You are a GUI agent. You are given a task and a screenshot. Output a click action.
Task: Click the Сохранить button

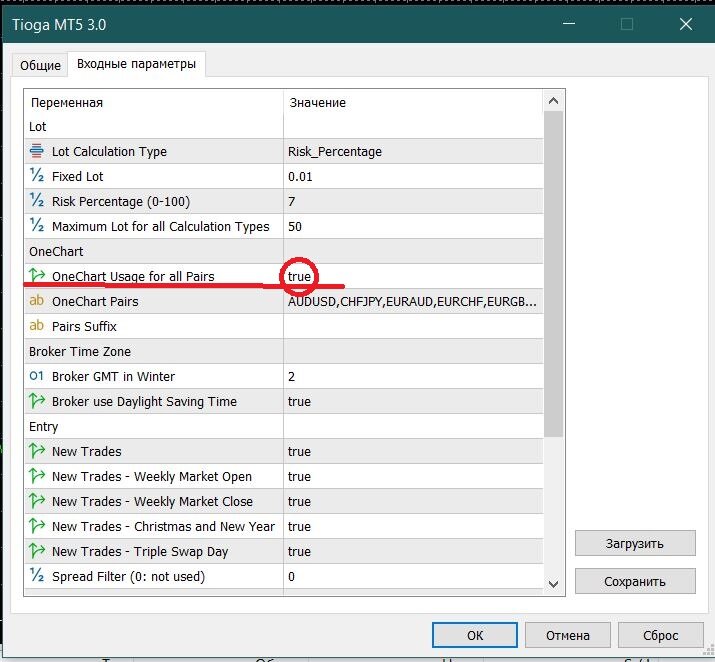click(x=635, y=581)
